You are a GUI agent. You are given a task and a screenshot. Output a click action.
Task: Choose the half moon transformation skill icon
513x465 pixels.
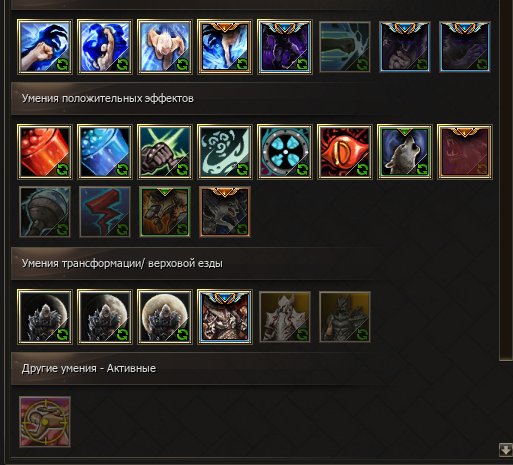pyautogui.click(x=105, y=317)
